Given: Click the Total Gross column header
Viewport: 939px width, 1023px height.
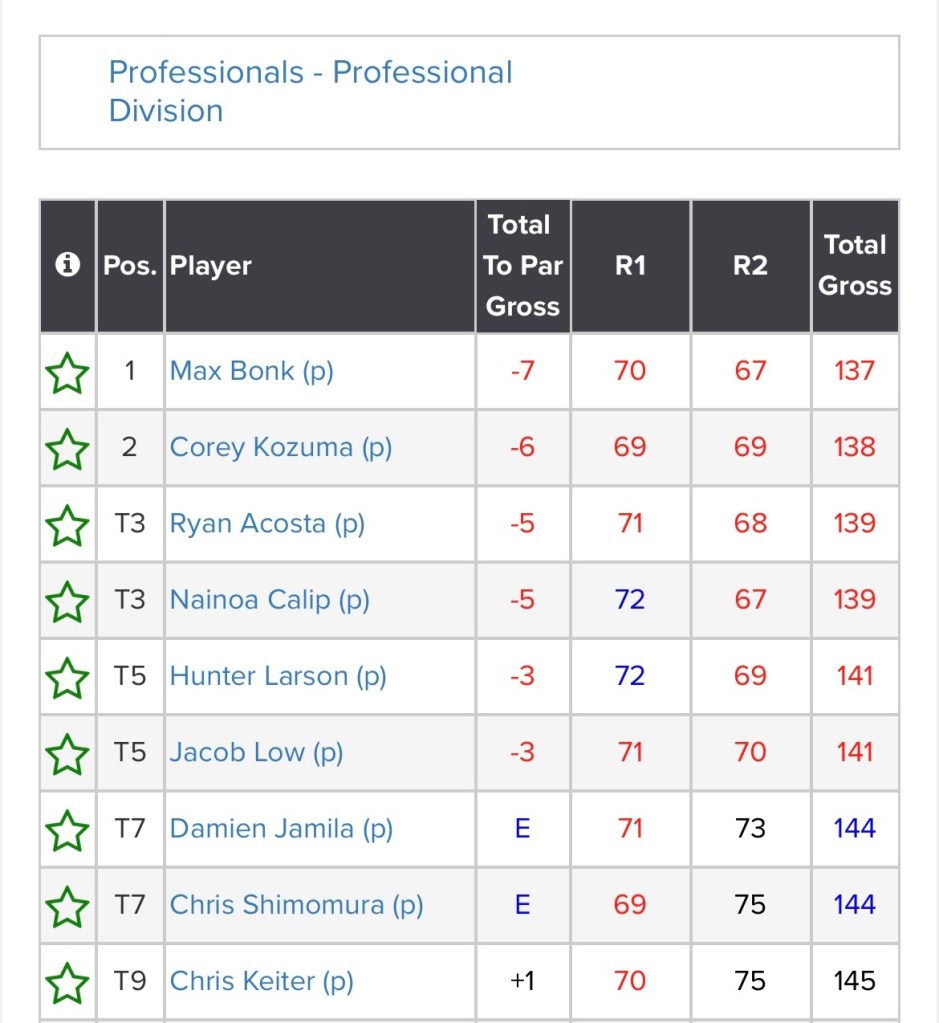Looking at the screenshot, I should (855, 265).
